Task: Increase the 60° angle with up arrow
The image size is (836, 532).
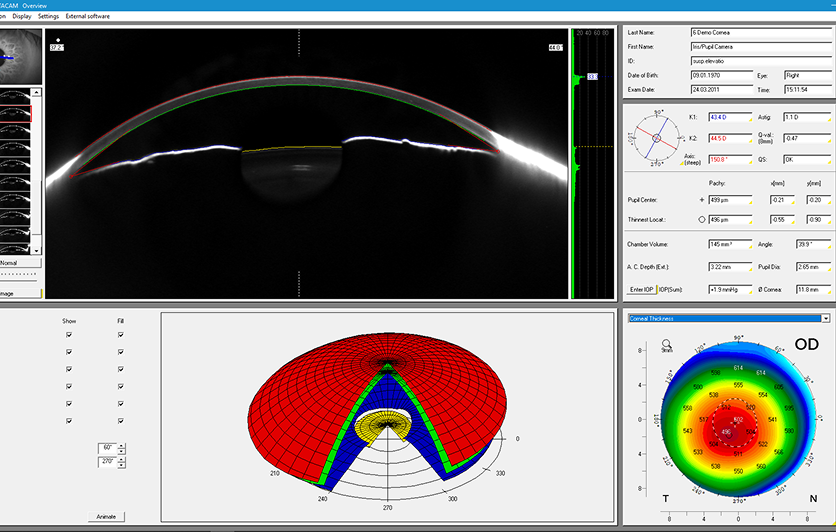Action: tap(122, 446)
